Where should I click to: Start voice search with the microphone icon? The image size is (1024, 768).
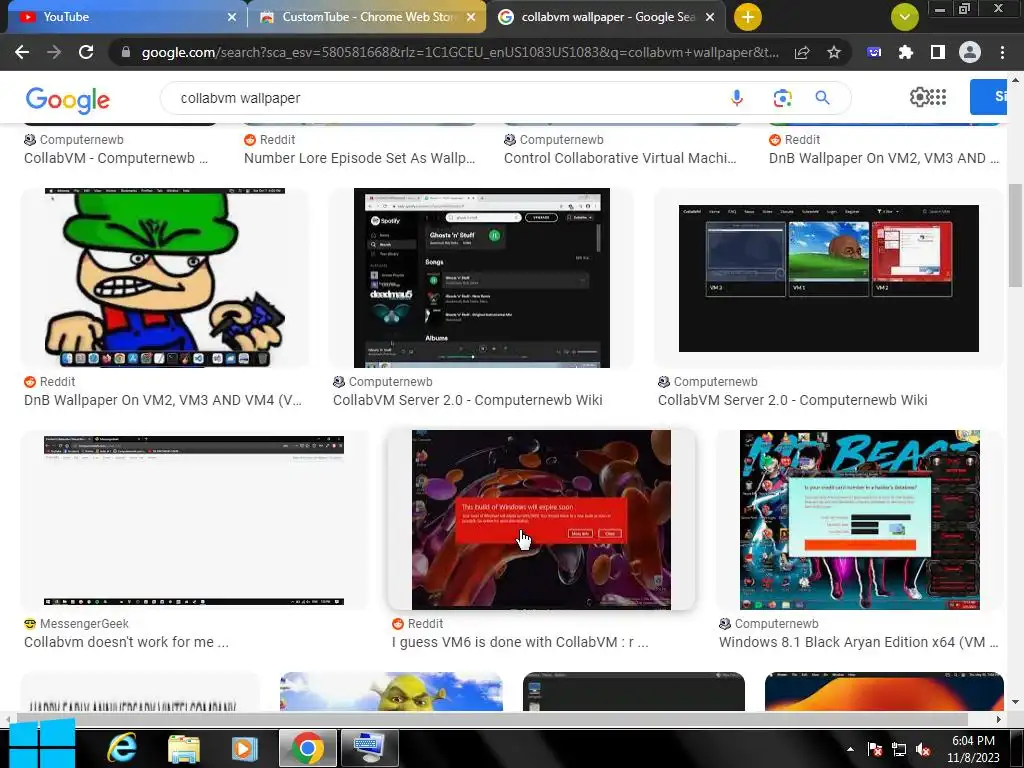737,98
